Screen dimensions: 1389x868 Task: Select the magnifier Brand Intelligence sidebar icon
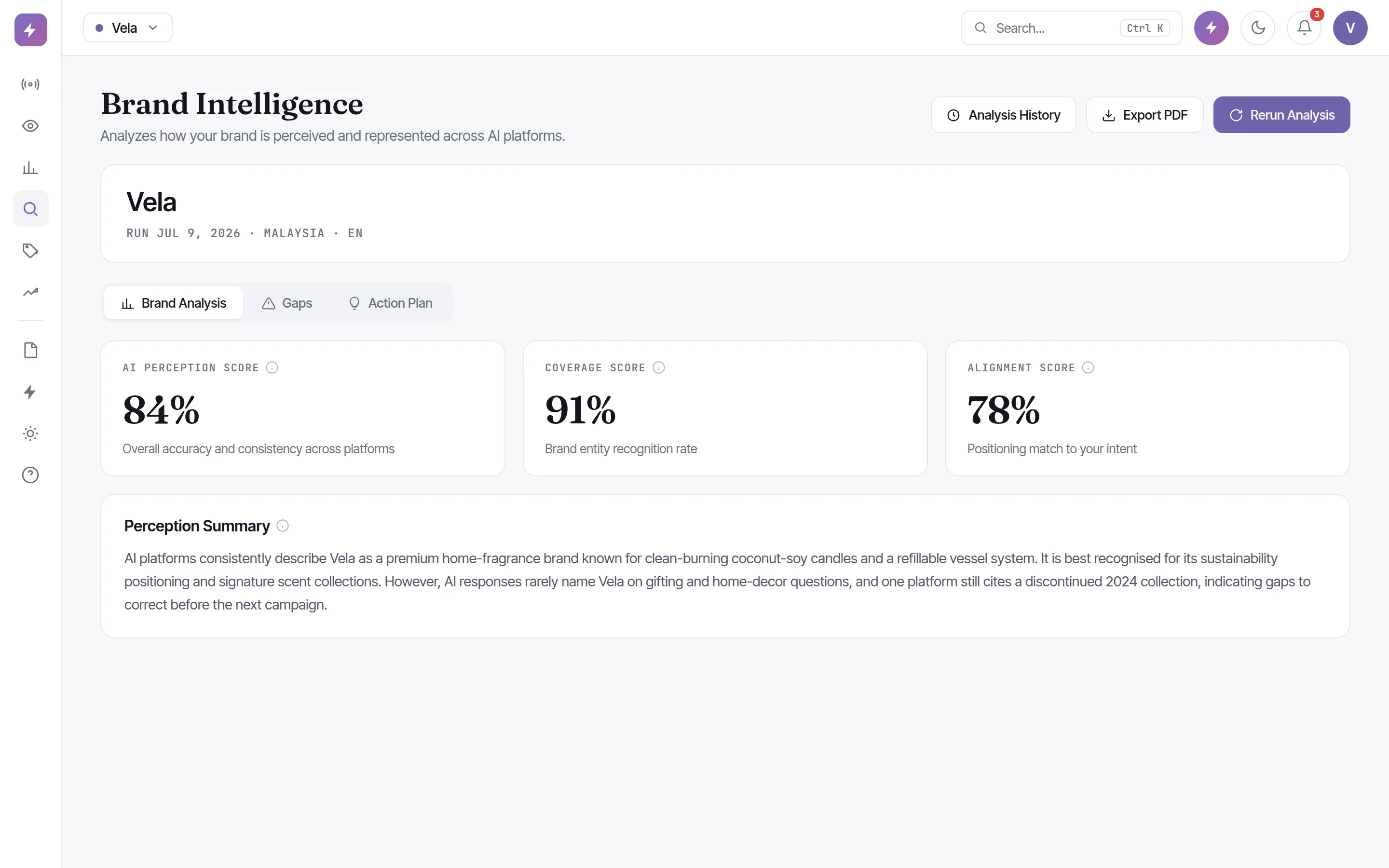pos(30,209)
